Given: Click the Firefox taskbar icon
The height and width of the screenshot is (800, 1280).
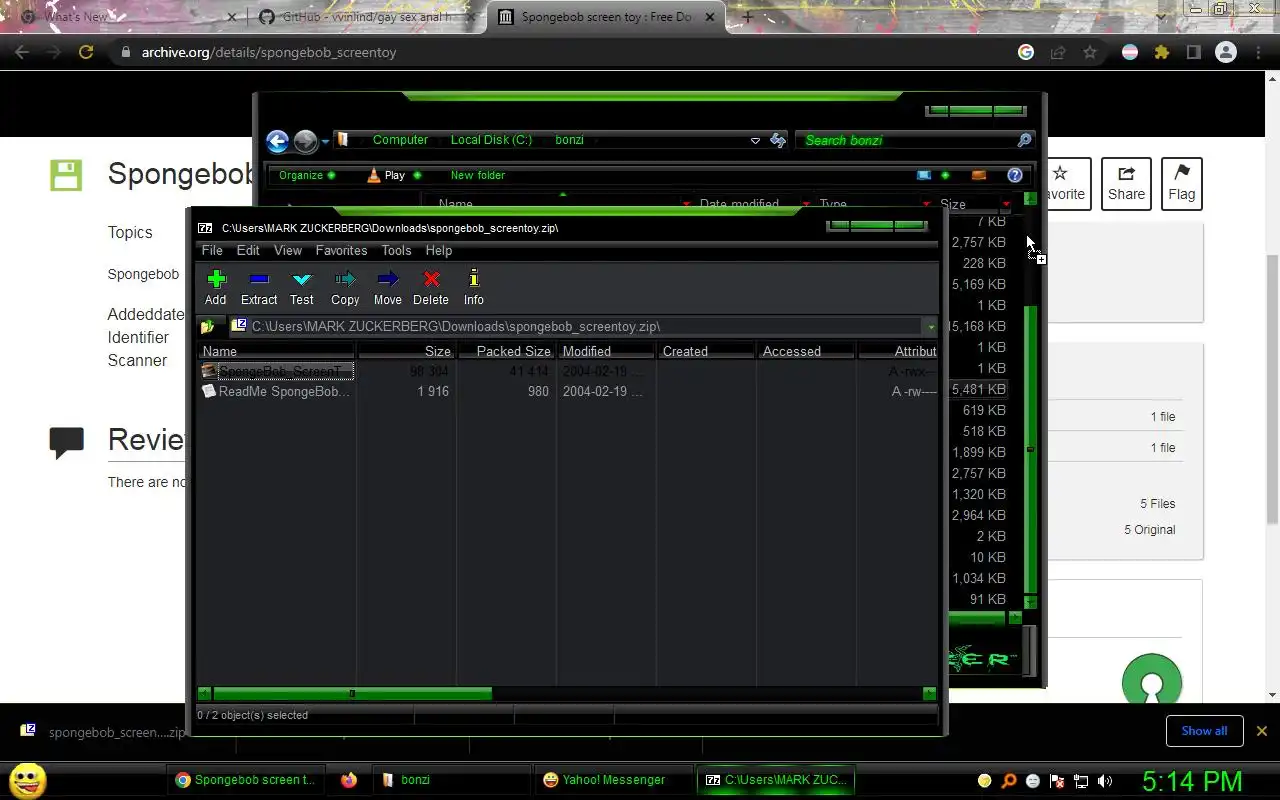Looking at the screenshot, I should pos(349,780).
